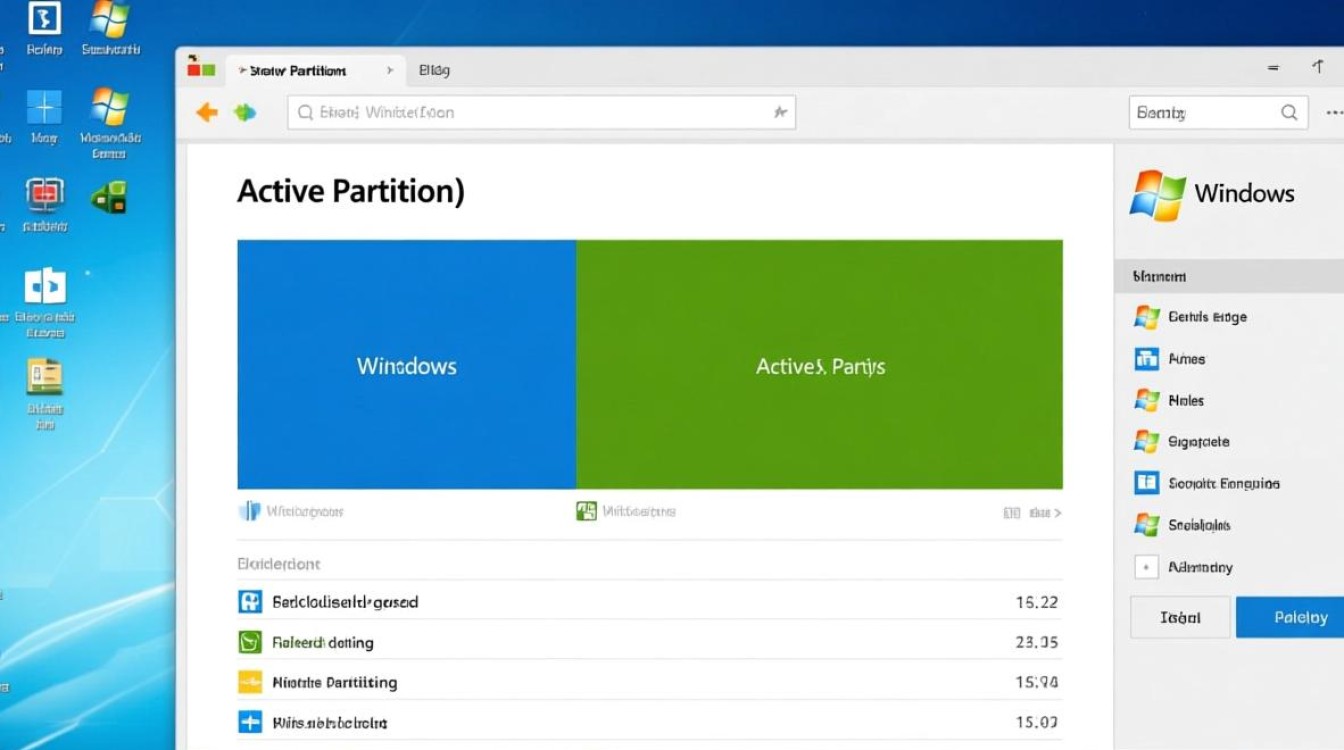
Task: Toggle the Admindy checkbox in the sidebar
Action: tap(1147, 566)
